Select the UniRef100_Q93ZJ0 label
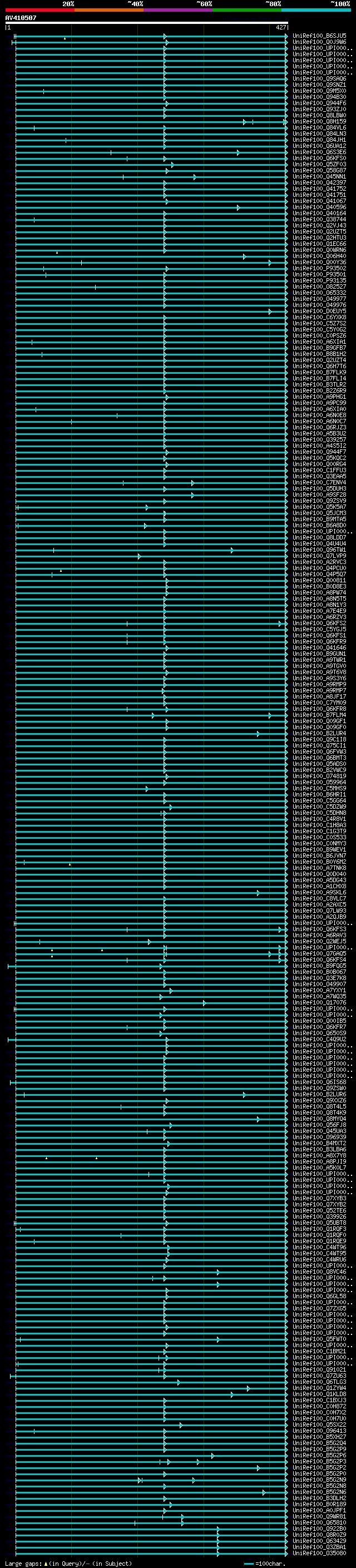 pyautogui.click(x=319, y=110)
